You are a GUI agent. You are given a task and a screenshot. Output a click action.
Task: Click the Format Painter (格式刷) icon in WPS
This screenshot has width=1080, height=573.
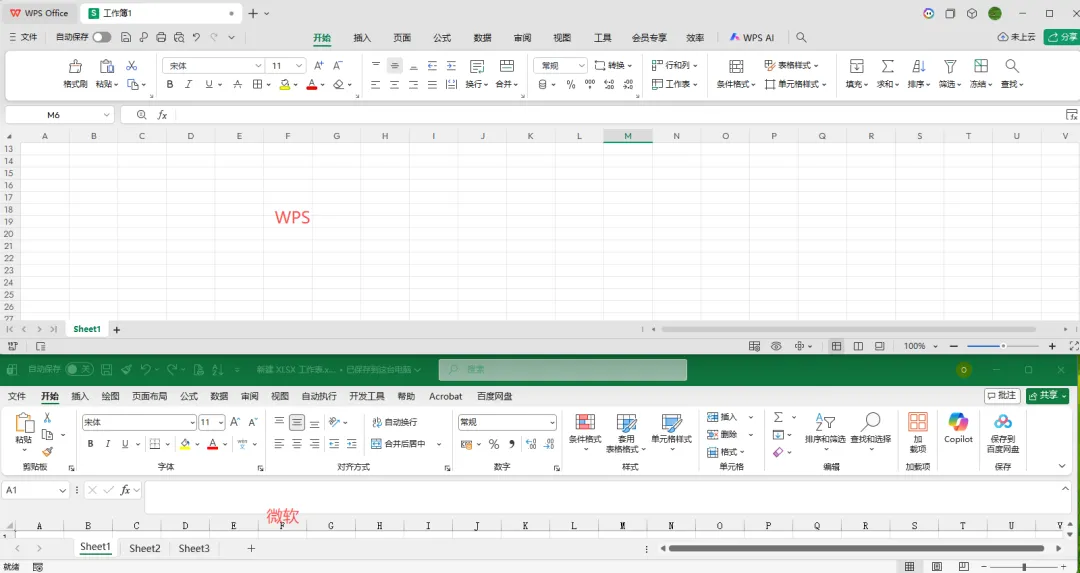click(75, 66)
